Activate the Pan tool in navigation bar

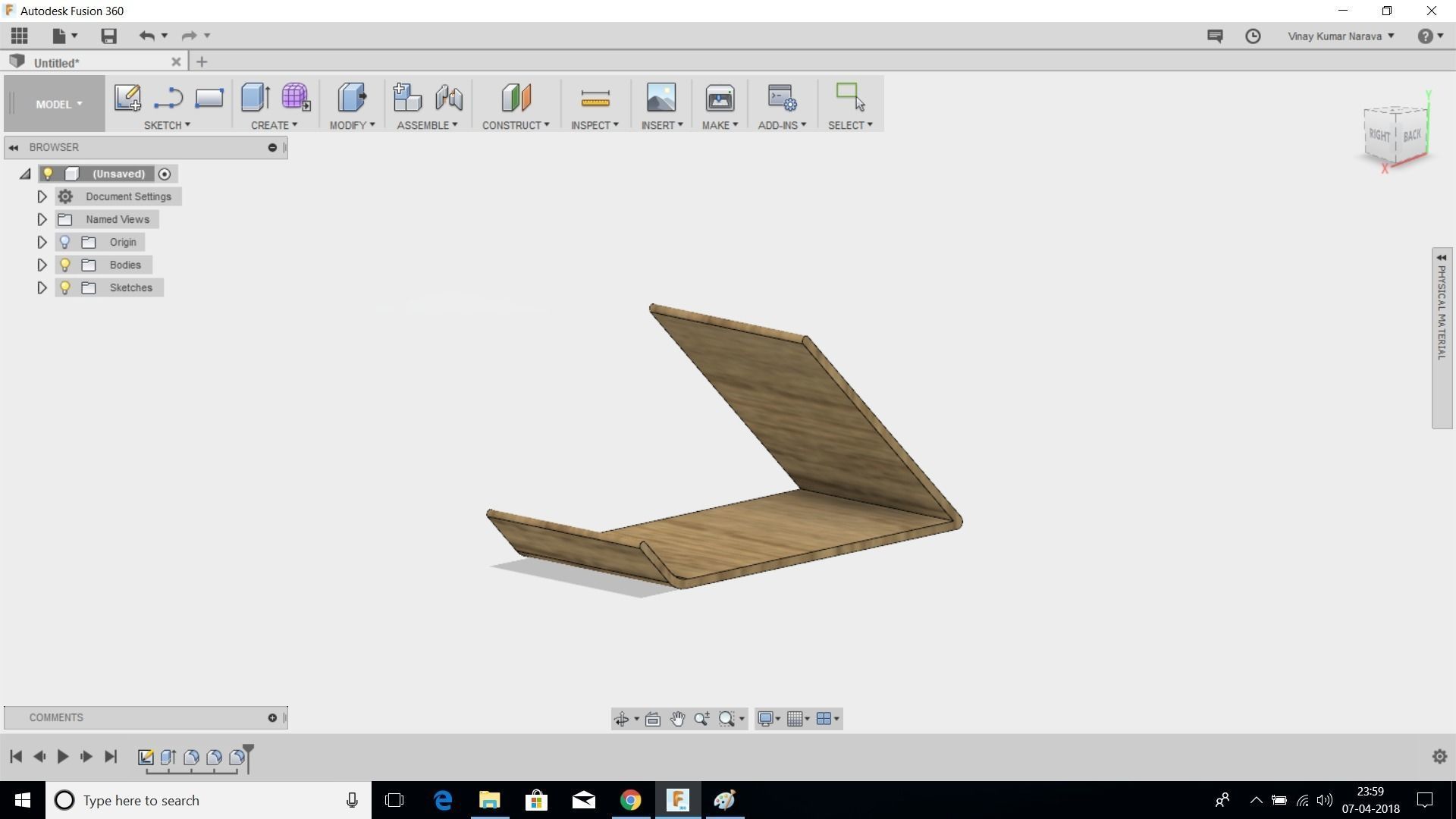677,718
